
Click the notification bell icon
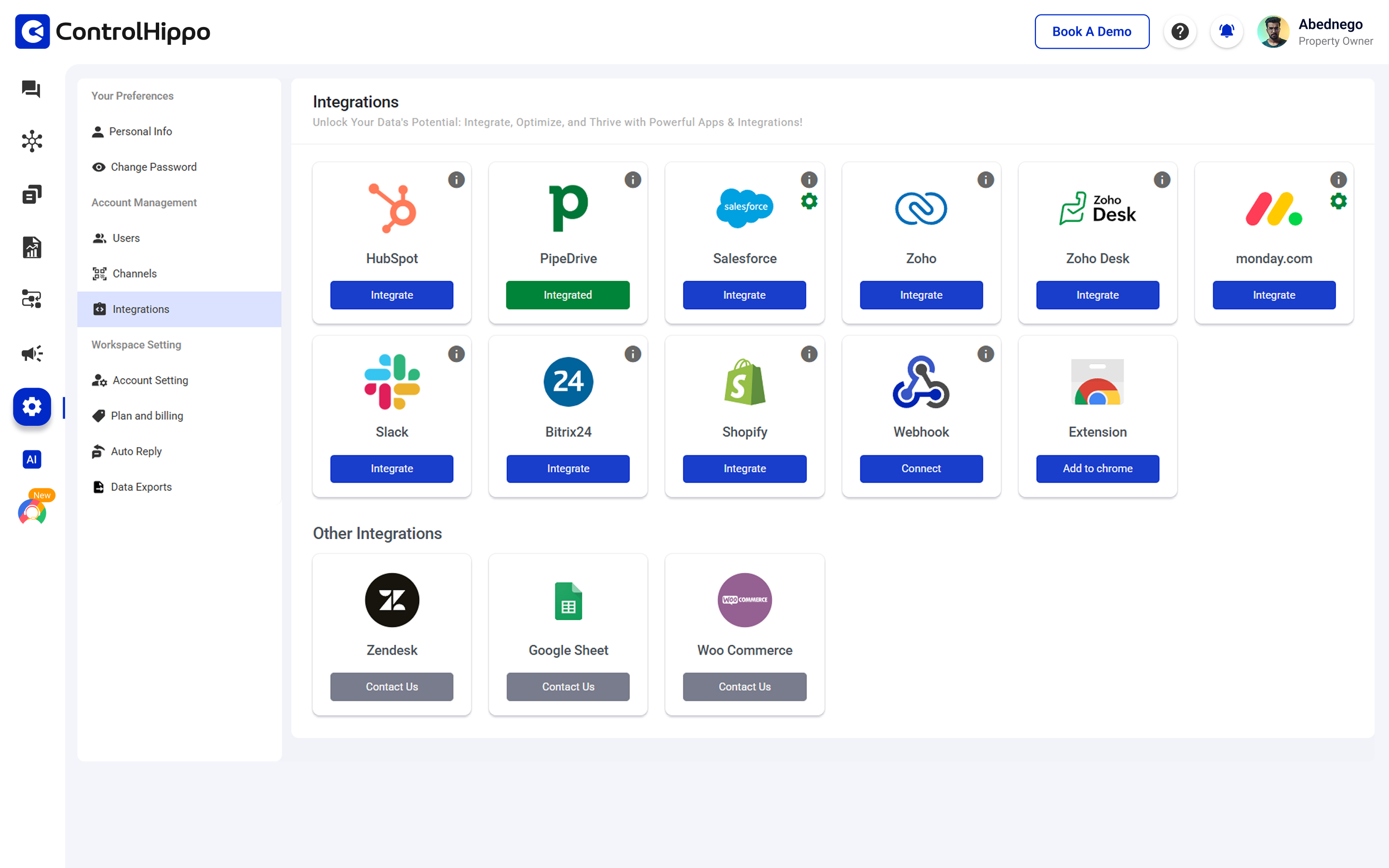point(1226,31)
